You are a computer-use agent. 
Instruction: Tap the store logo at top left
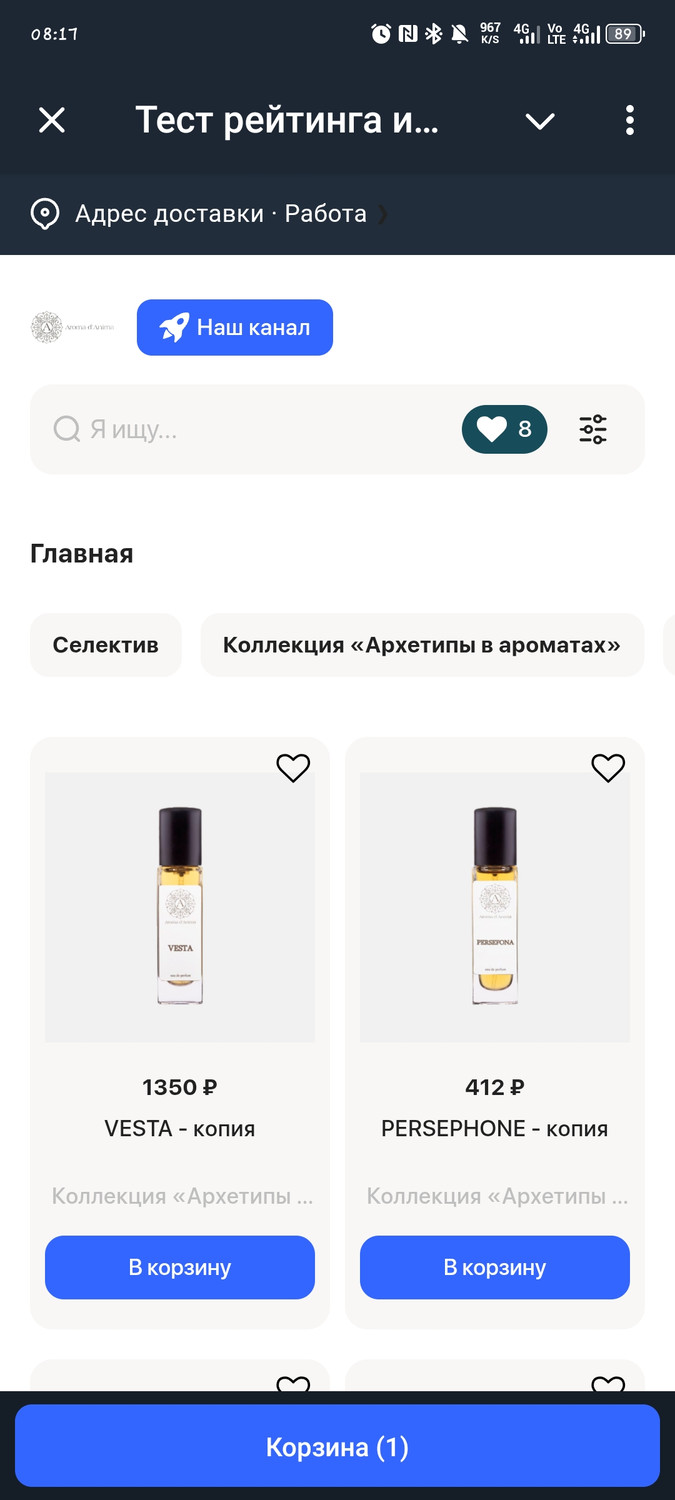coord(73,327)
